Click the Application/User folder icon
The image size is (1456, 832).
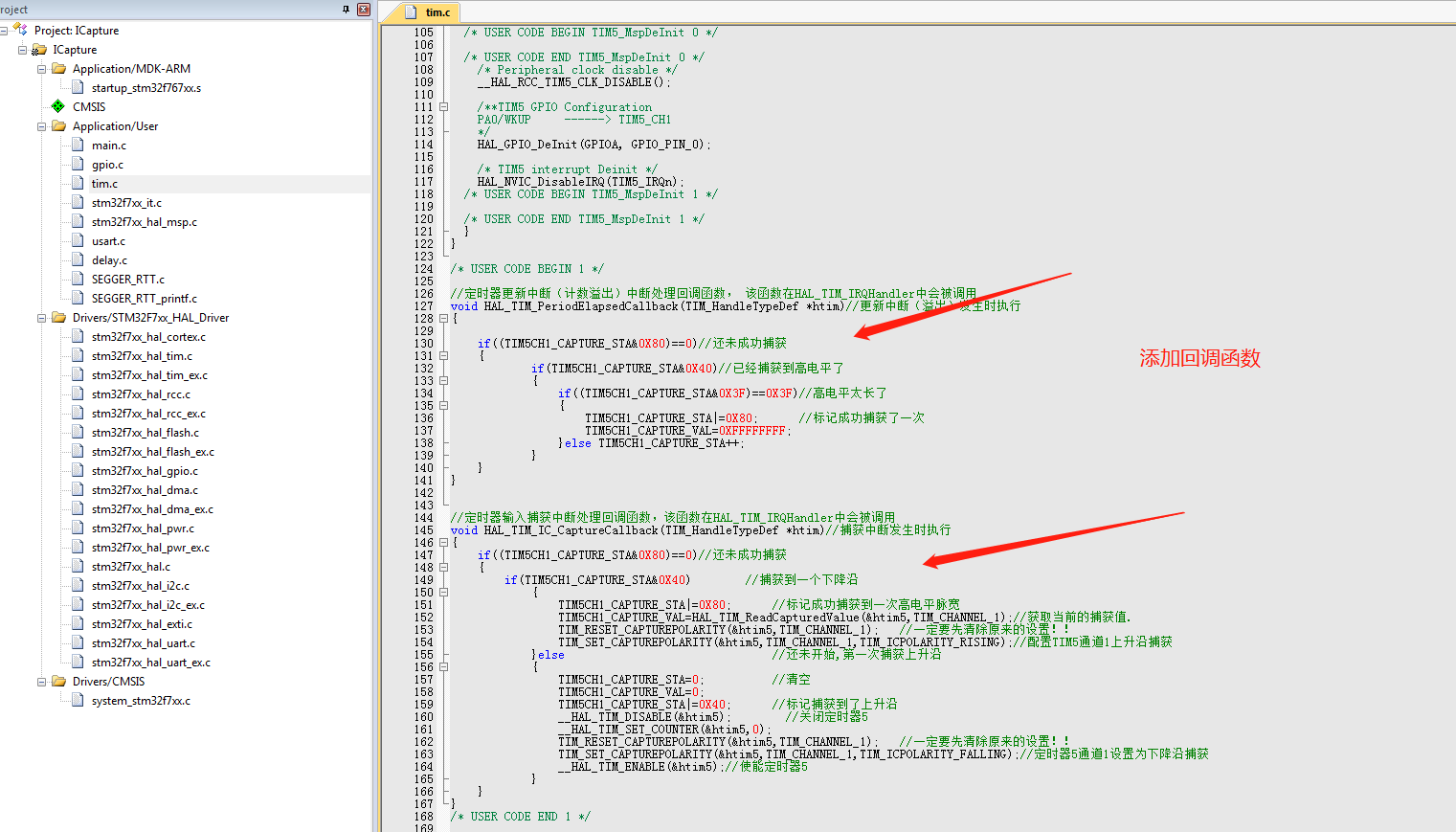click(59, 125)
